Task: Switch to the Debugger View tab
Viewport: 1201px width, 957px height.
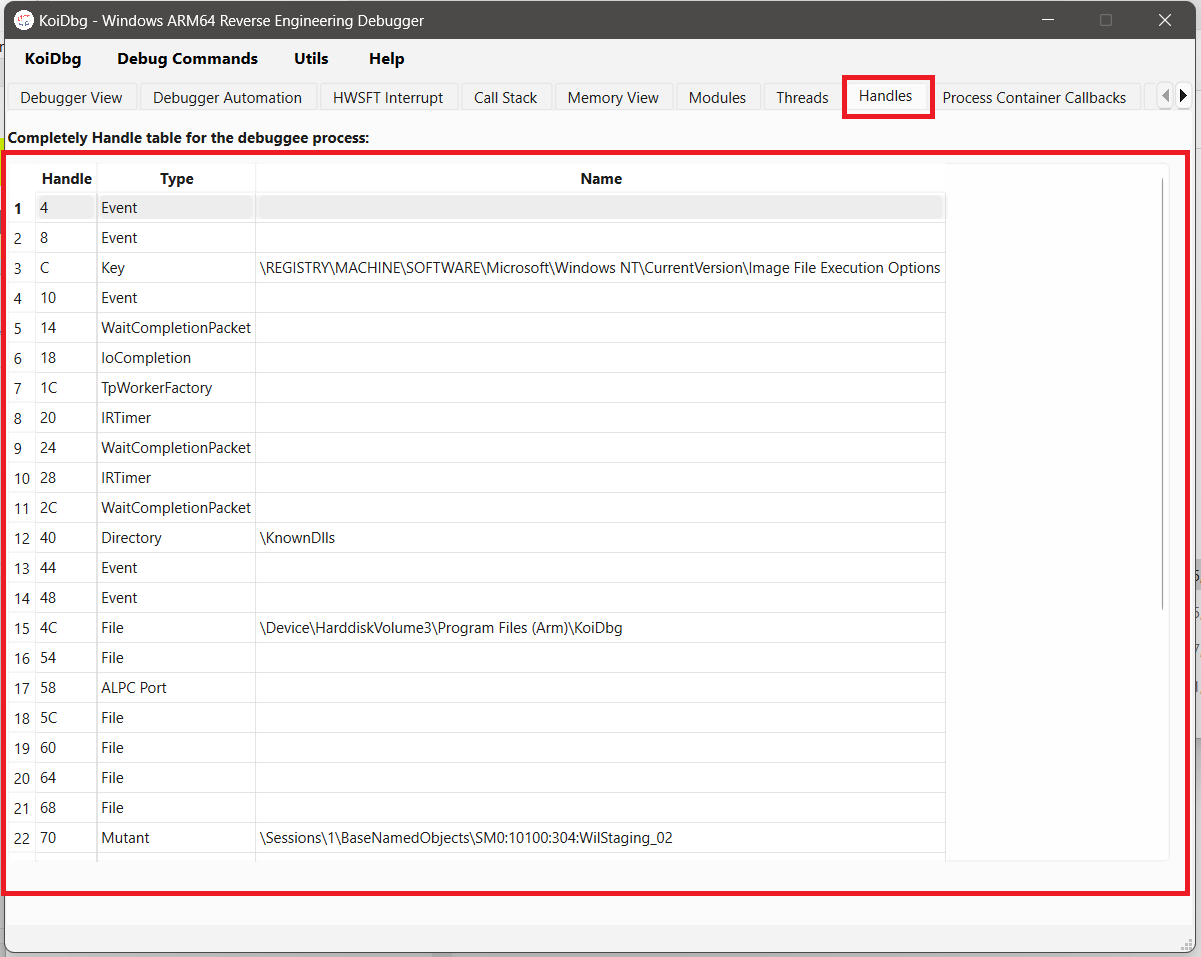Action: [71, 98]
